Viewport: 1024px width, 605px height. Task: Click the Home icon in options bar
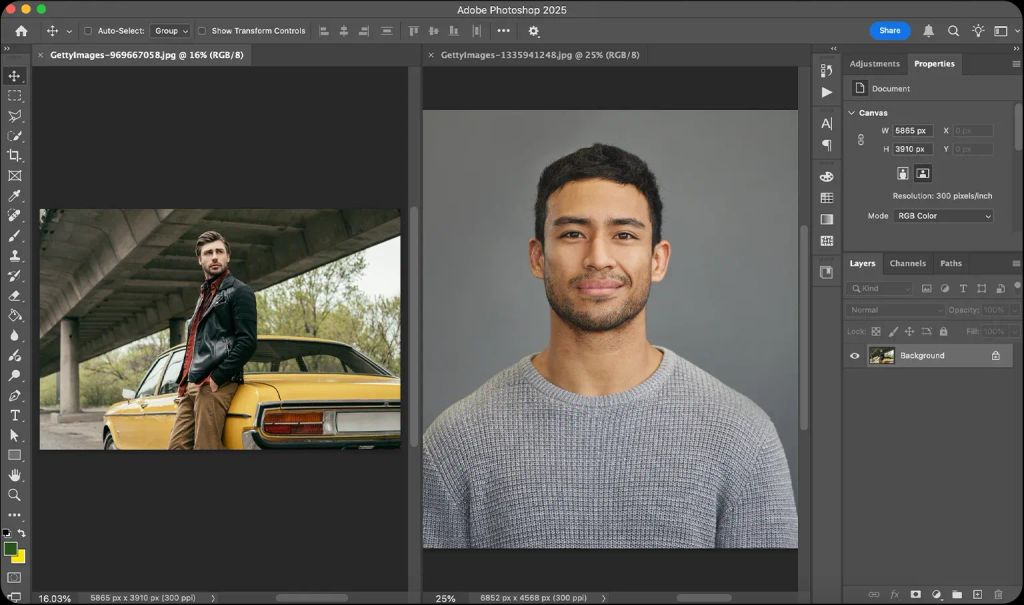(x=21, y=31)
